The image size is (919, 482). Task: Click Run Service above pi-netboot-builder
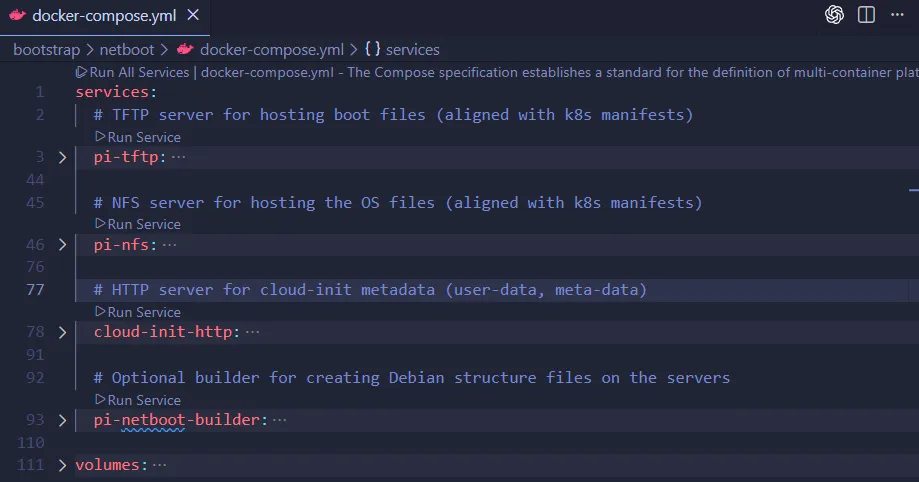[138, 400]
